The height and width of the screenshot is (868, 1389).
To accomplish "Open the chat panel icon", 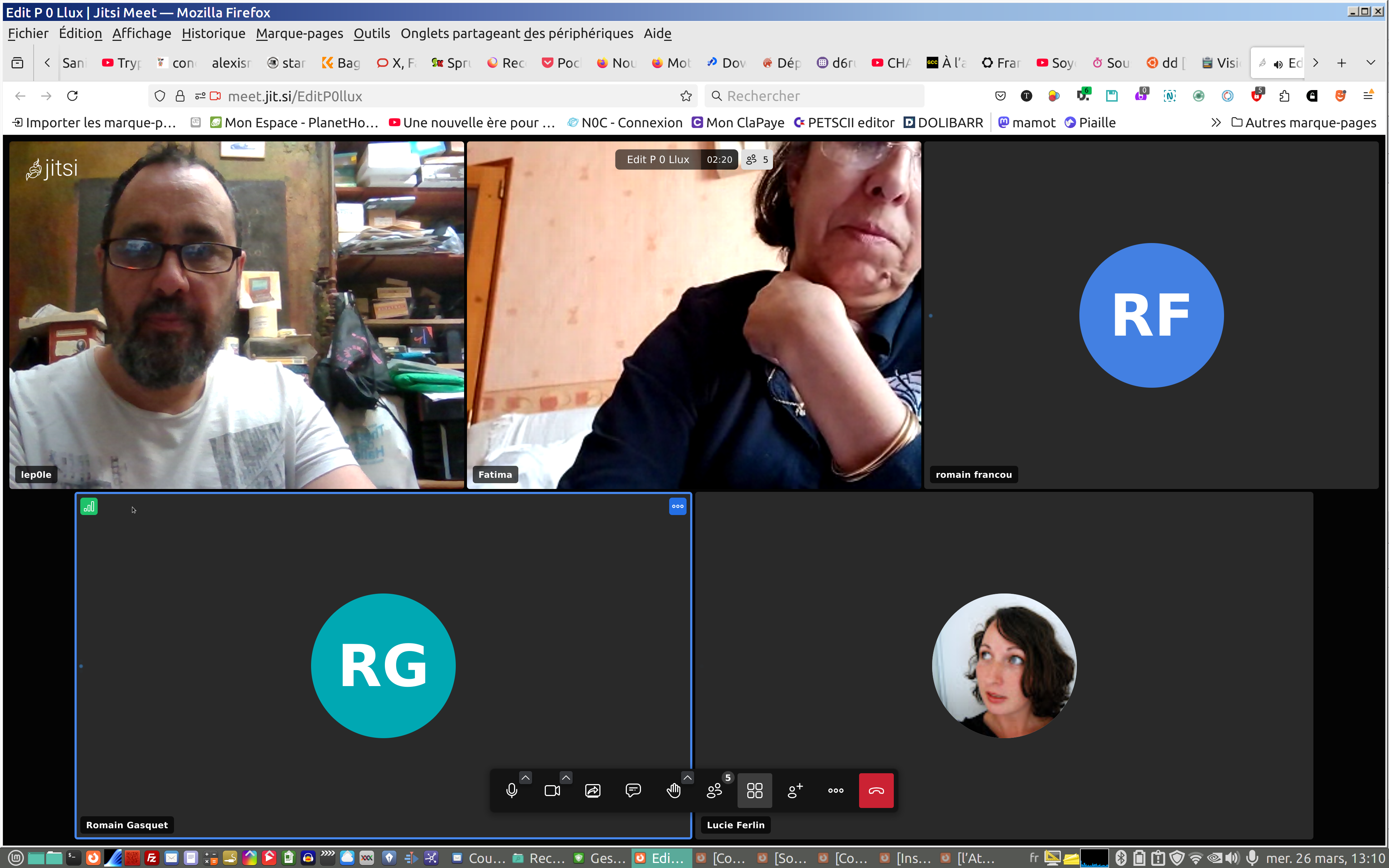I will (x=633, y=791).
